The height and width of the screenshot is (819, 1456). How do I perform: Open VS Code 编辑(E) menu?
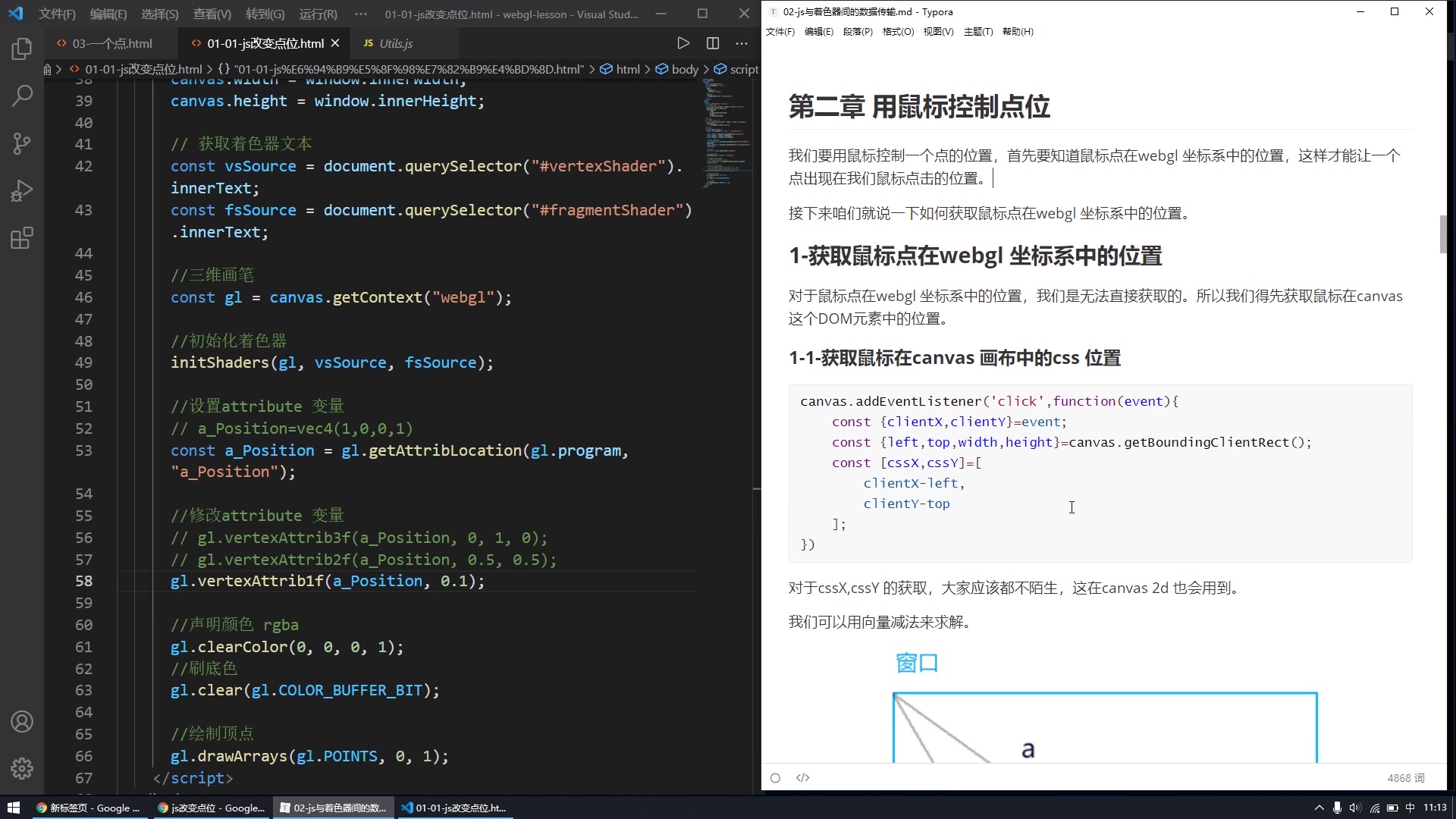[x=108, y=14]
